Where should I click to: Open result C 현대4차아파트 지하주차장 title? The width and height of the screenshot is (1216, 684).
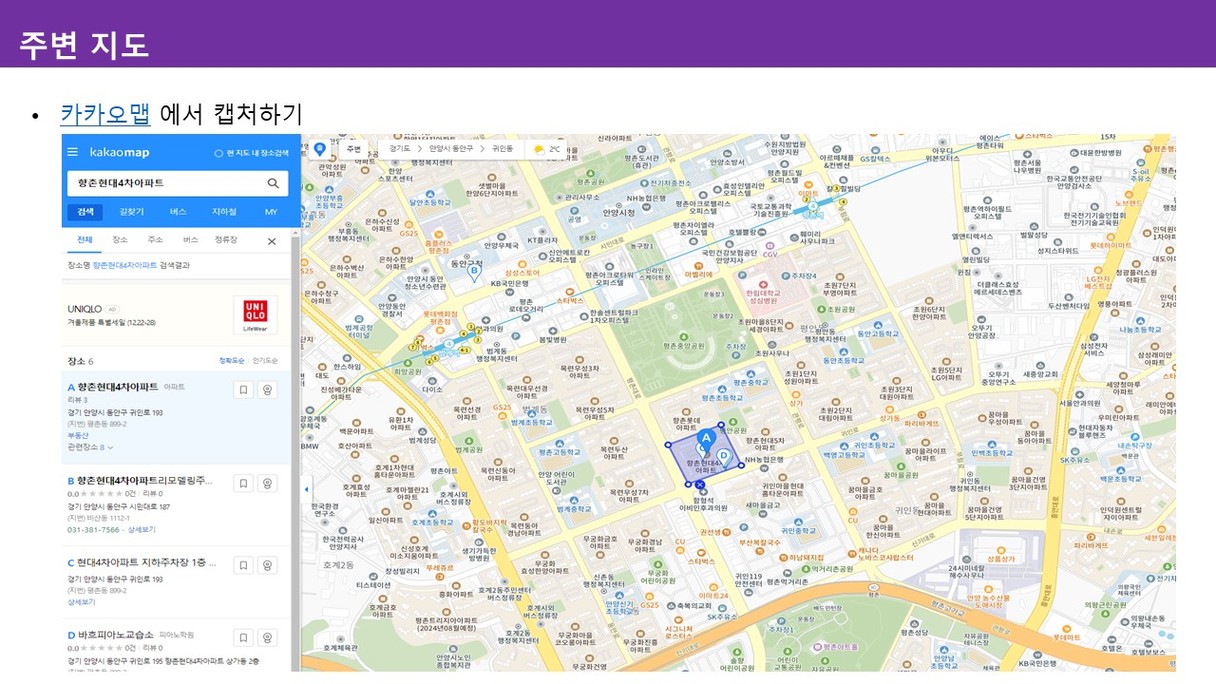point(147,563)
